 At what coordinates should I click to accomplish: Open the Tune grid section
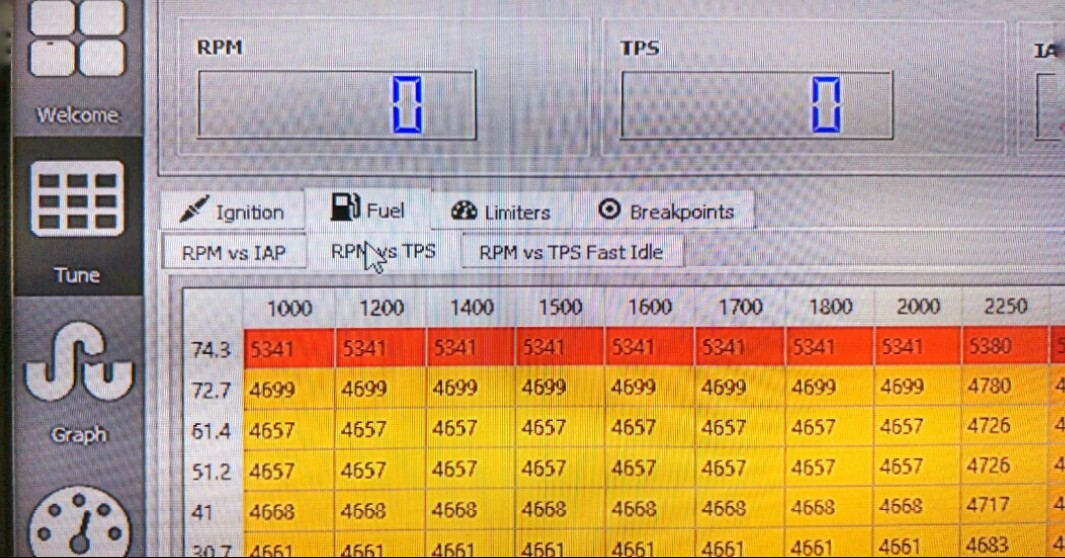(77, 217)
